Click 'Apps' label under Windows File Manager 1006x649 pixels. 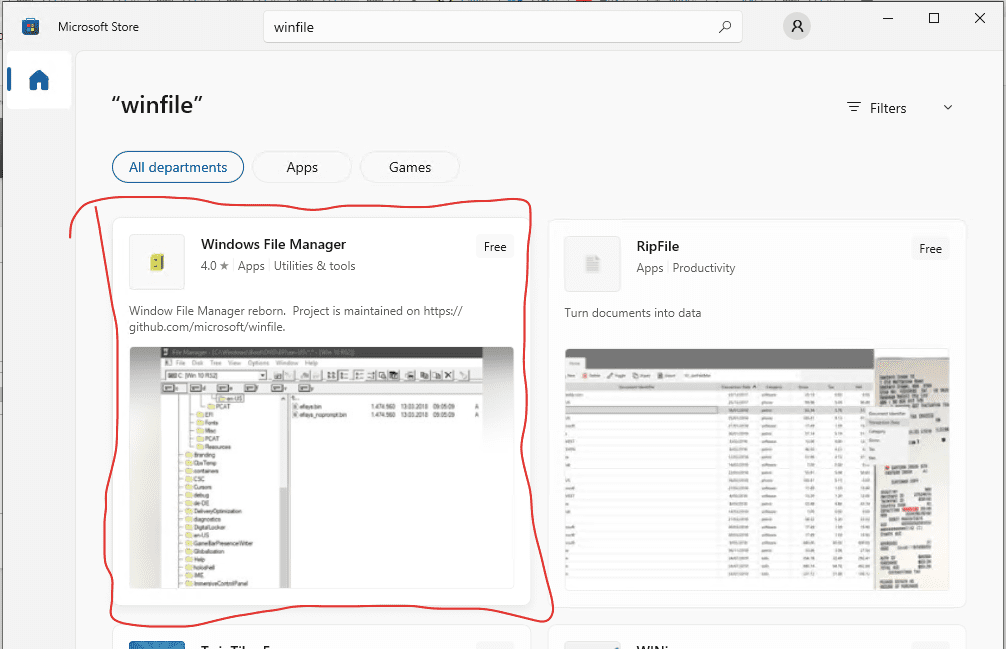click(x=251, y=266)
